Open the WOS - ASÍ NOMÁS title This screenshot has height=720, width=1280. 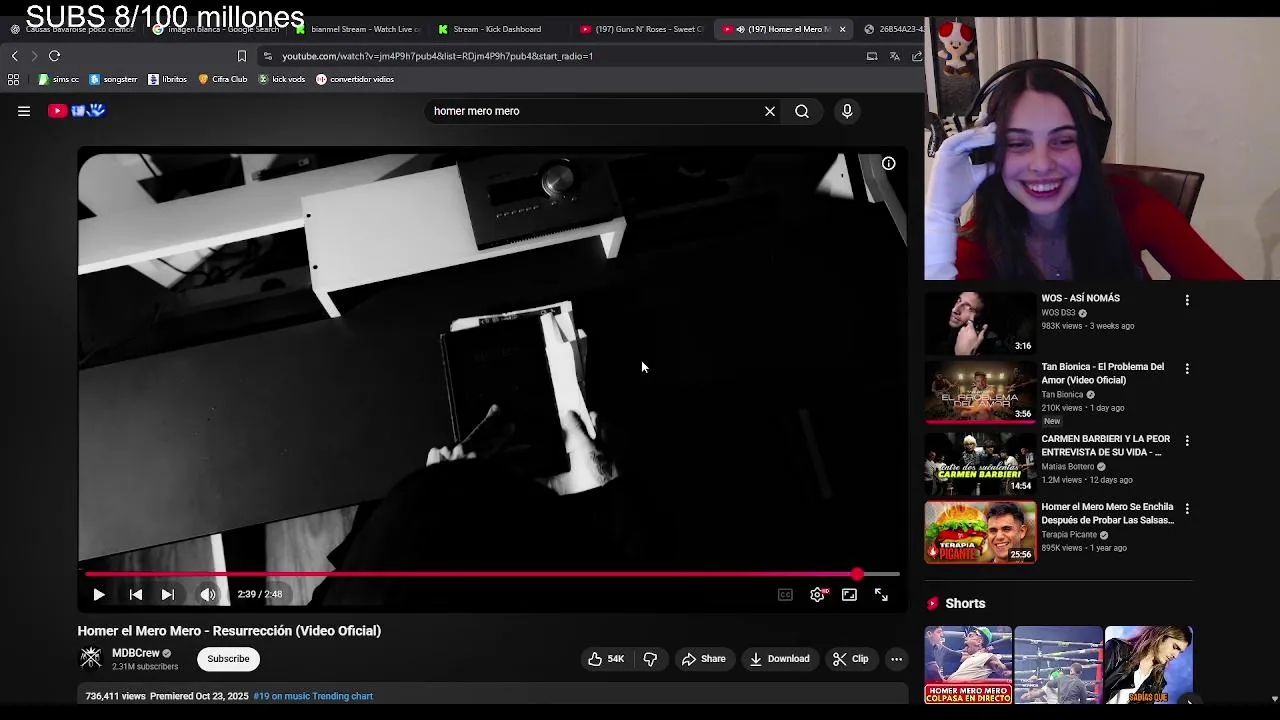pos(1080,298)
